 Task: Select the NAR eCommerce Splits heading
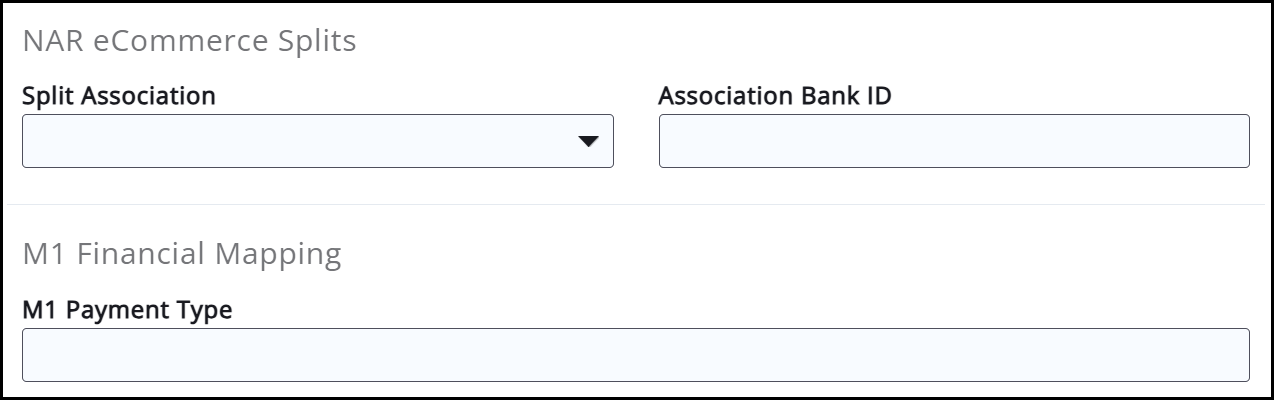[189, 42]
